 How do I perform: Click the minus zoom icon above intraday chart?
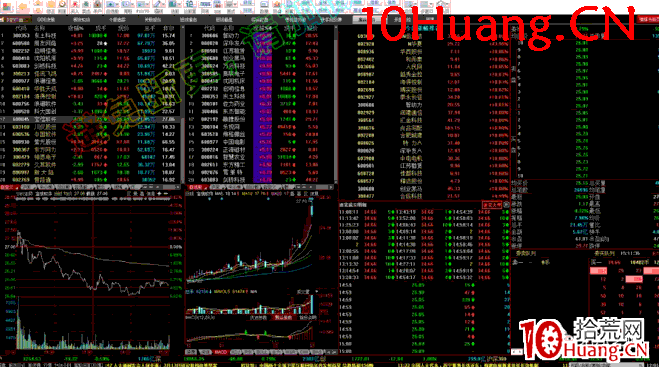point(166,194)
